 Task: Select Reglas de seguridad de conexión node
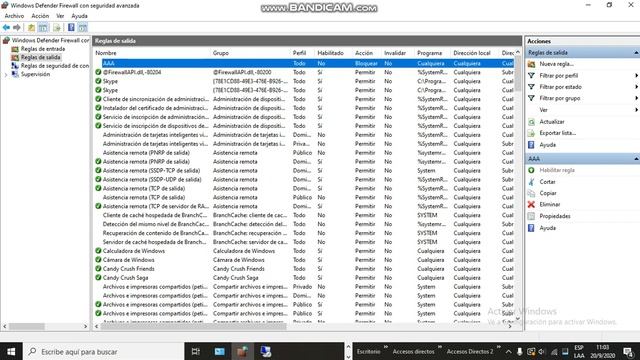pyautogui.click(x=55, y=66)
